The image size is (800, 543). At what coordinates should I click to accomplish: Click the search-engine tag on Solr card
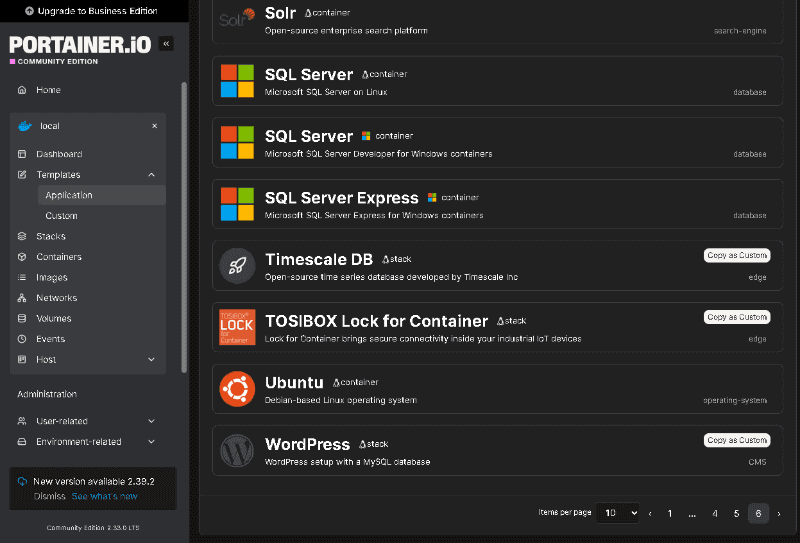coord(740,31)
